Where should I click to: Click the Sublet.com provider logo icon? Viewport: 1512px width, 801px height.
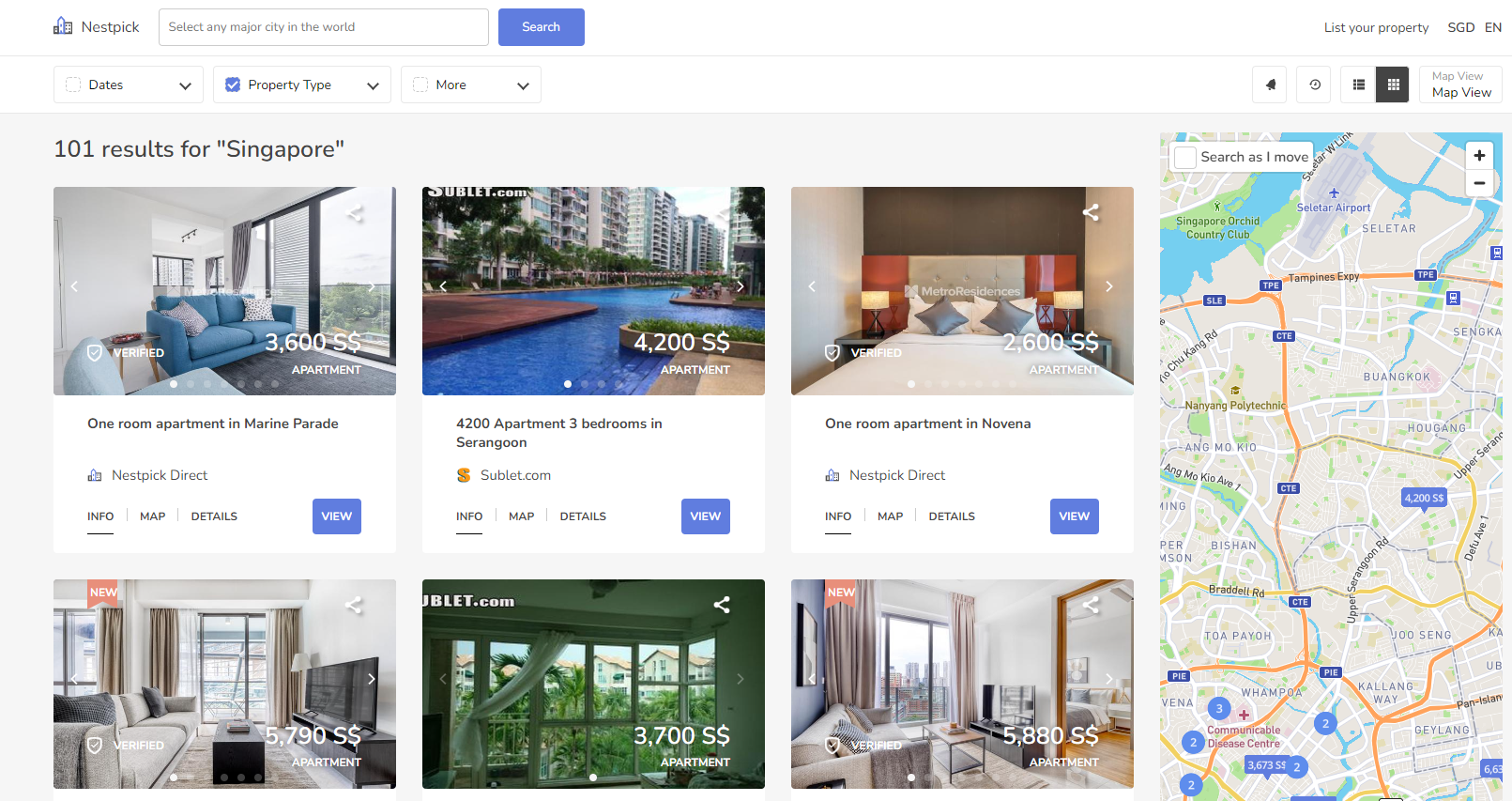(464, 475)
